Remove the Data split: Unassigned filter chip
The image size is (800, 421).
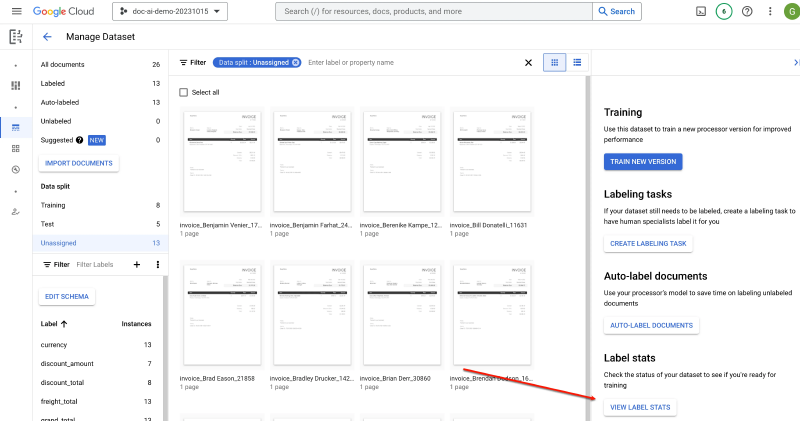point(295,62)
